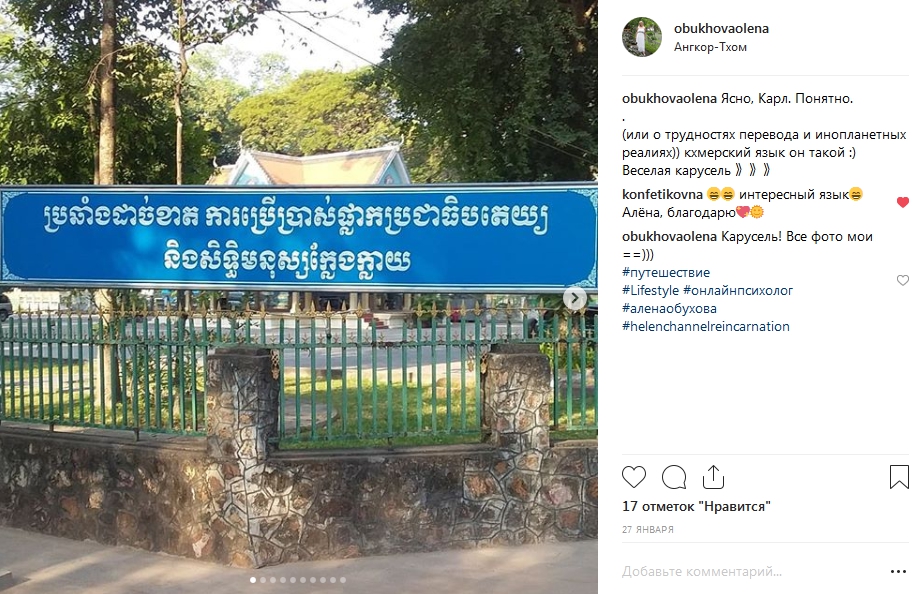
Task: Open #путешествие hashtag
Action: point(666,272)
